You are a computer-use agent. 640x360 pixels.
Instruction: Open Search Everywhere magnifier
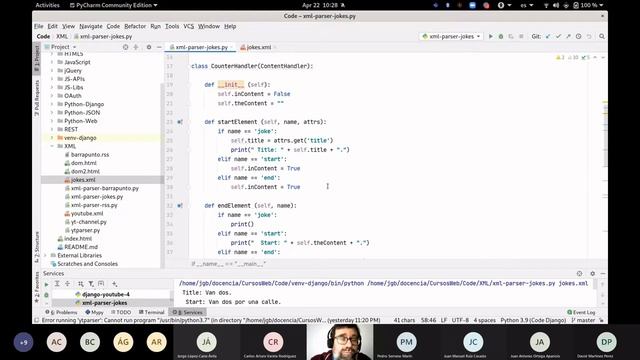pyautogui.click(x=602, y=36)
